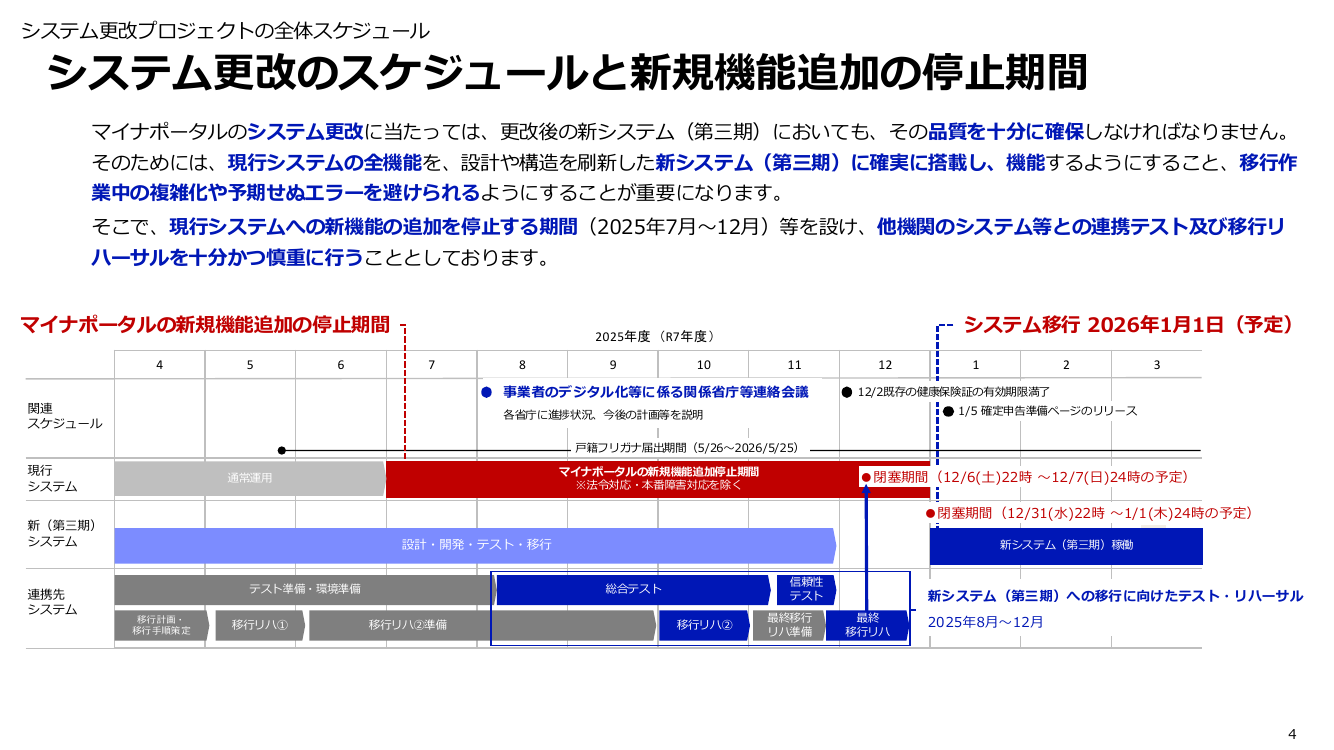Select the 'テスト準備・環境準備' bar
The width and height of the screenshot is (1334, 750).
point(304,589)
